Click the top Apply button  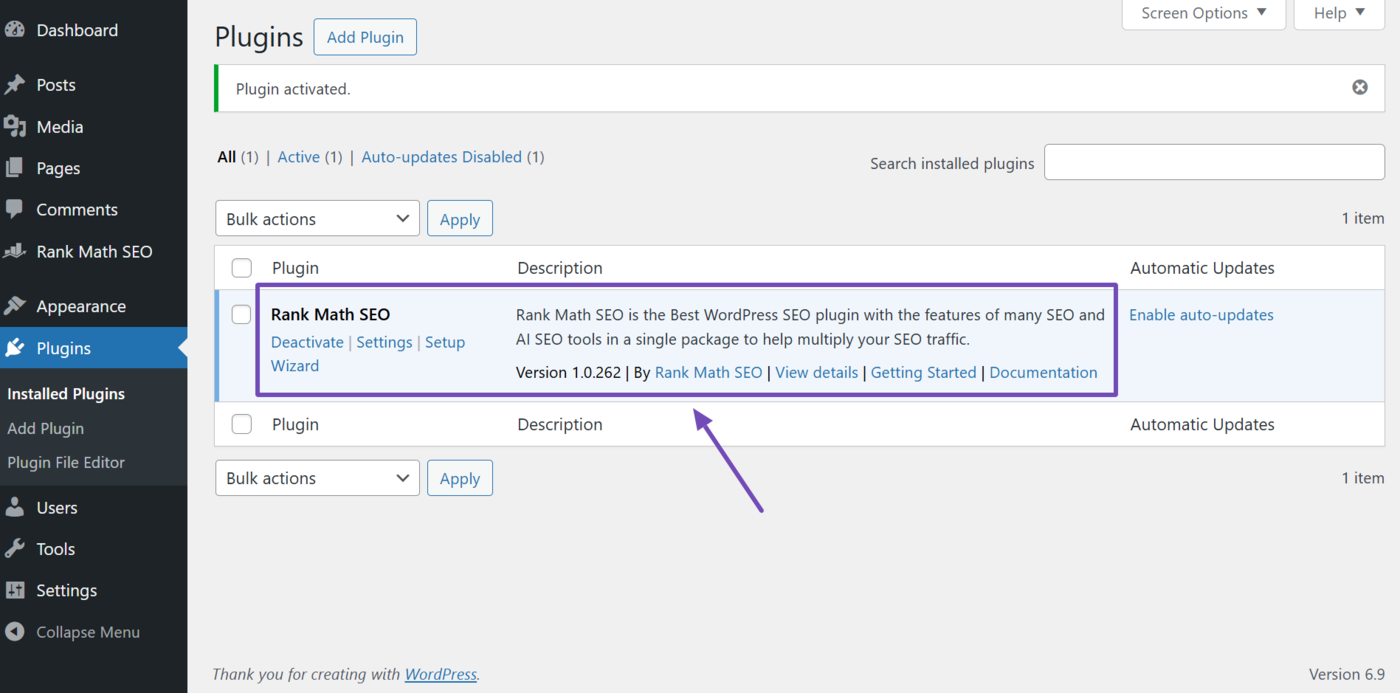coord(460,219)
